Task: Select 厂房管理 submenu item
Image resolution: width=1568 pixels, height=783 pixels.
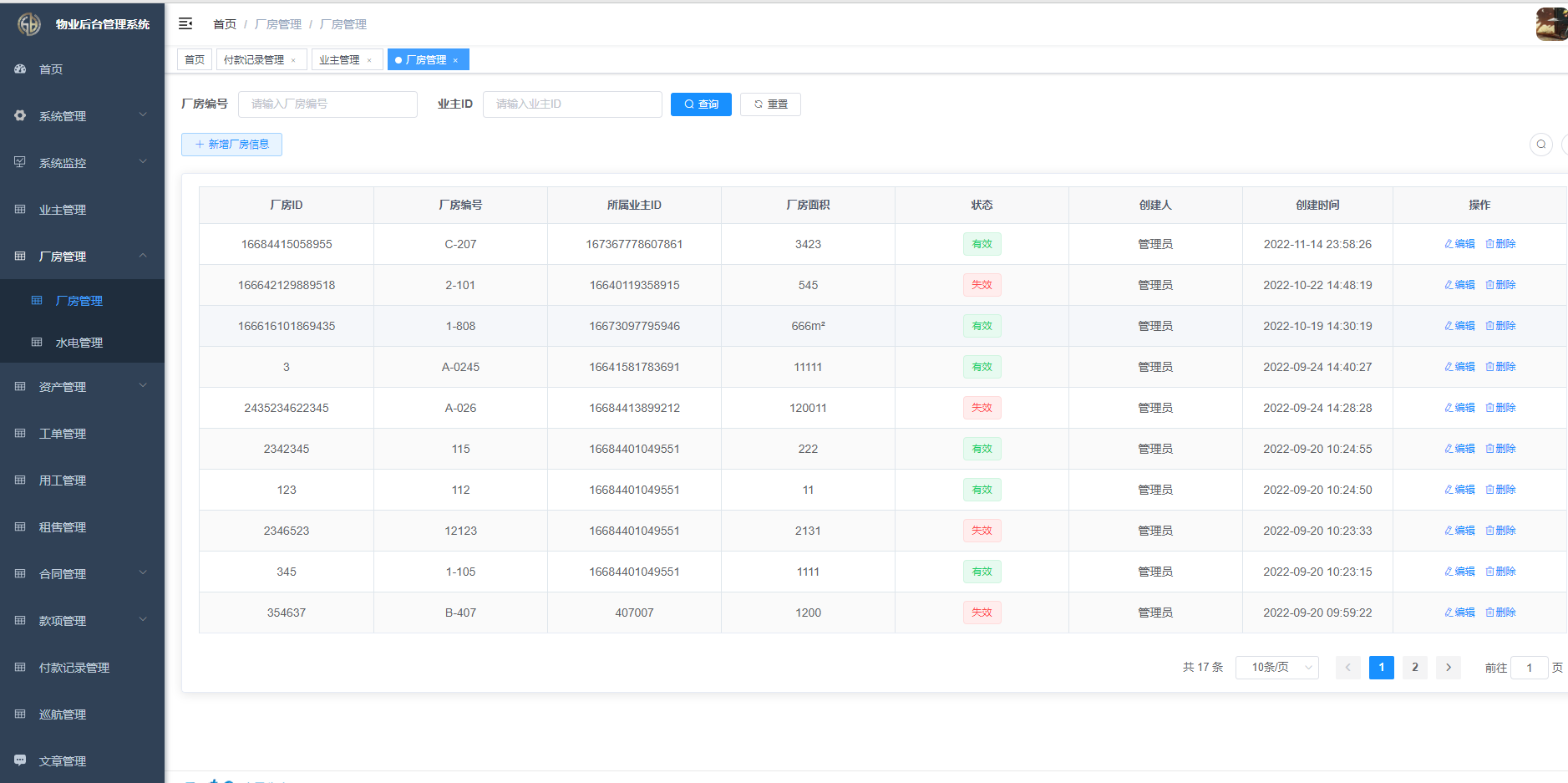Action: [x=82, y=301]
